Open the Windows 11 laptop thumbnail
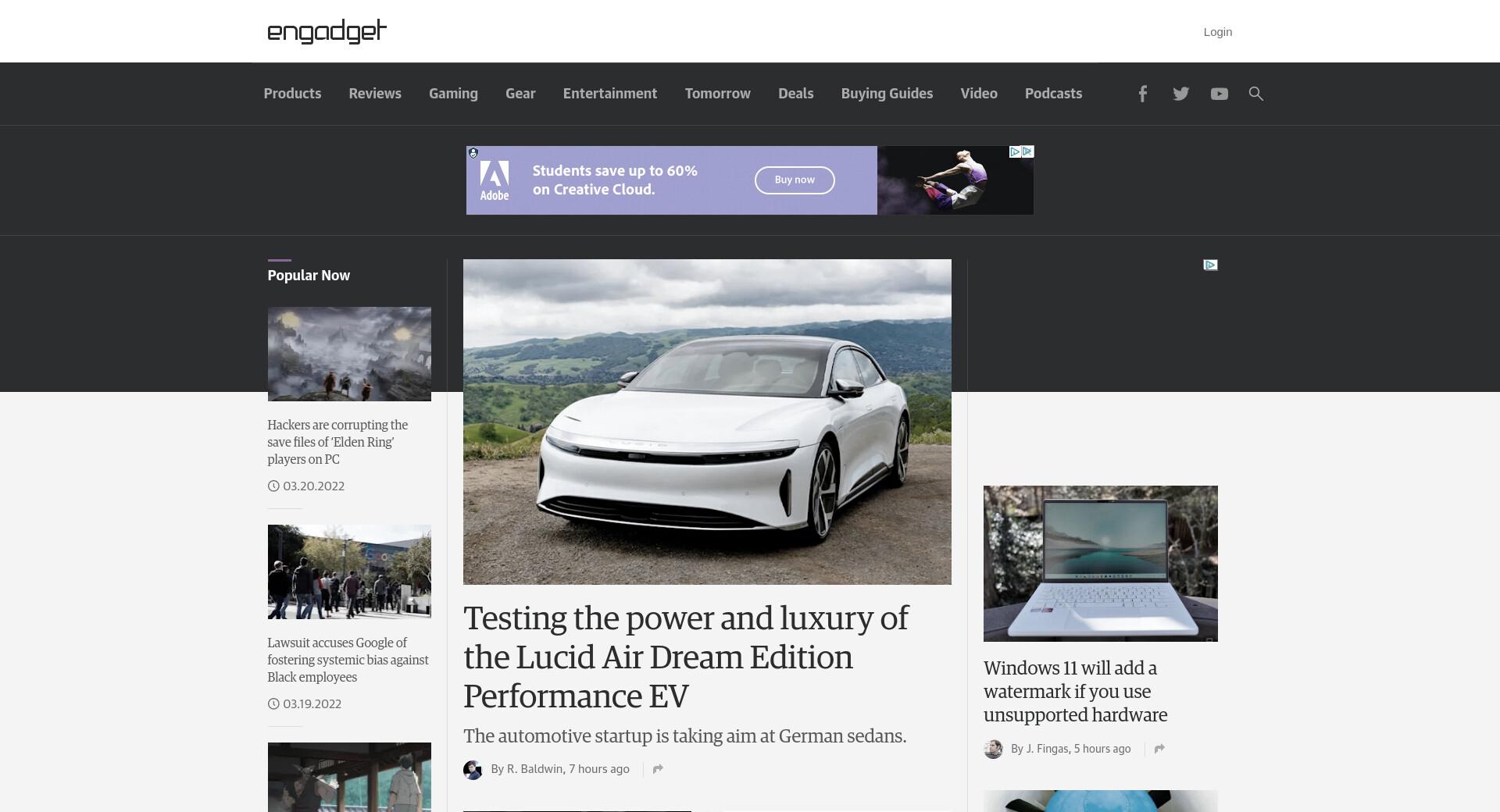This screenshot has height=812, width=1500. tap(1100, 564)
